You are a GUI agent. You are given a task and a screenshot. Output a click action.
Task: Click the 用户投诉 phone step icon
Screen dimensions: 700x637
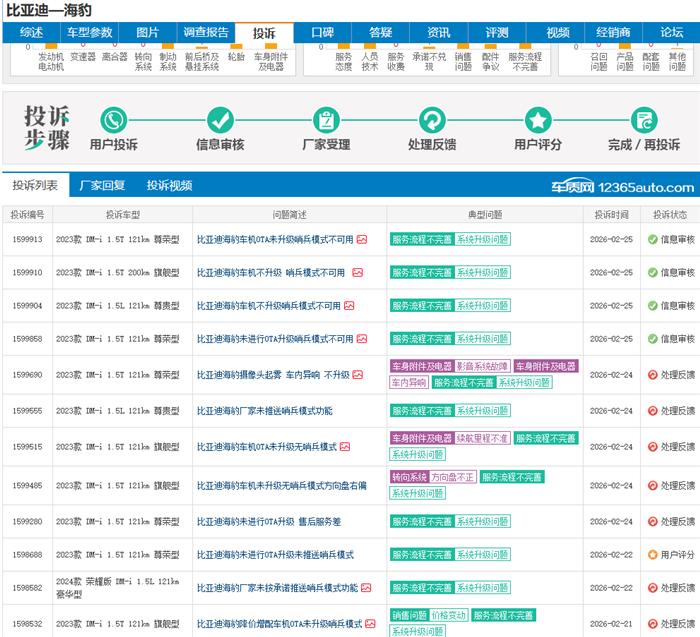[113, 120]
